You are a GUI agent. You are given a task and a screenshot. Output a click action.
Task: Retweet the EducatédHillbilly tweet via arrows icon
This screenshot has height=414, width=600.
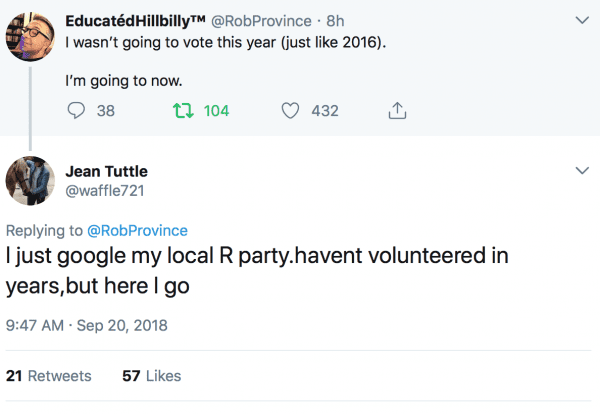pos(185,111)
